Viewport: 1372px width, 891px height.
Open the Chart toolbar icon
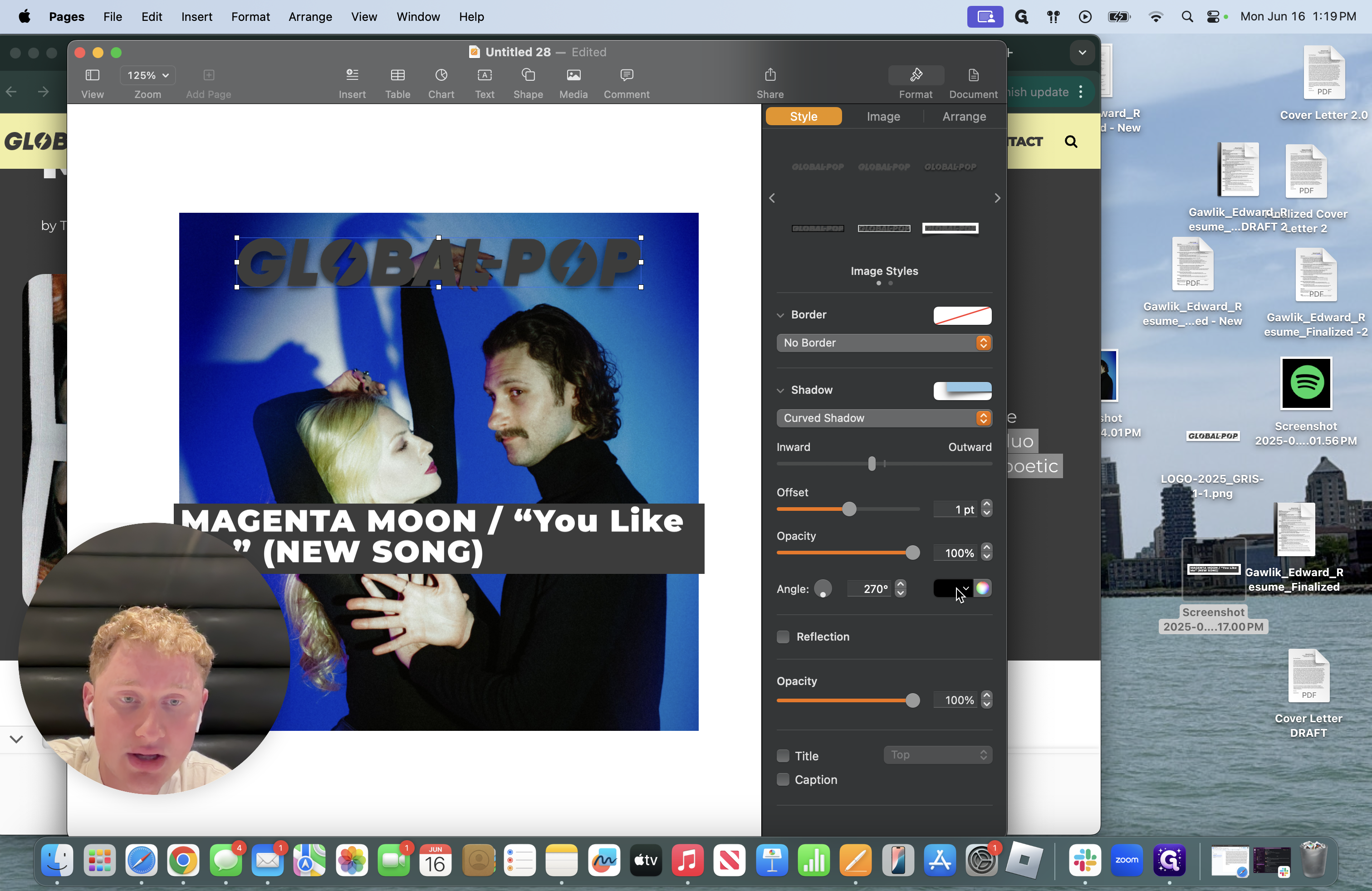[441, 75]
